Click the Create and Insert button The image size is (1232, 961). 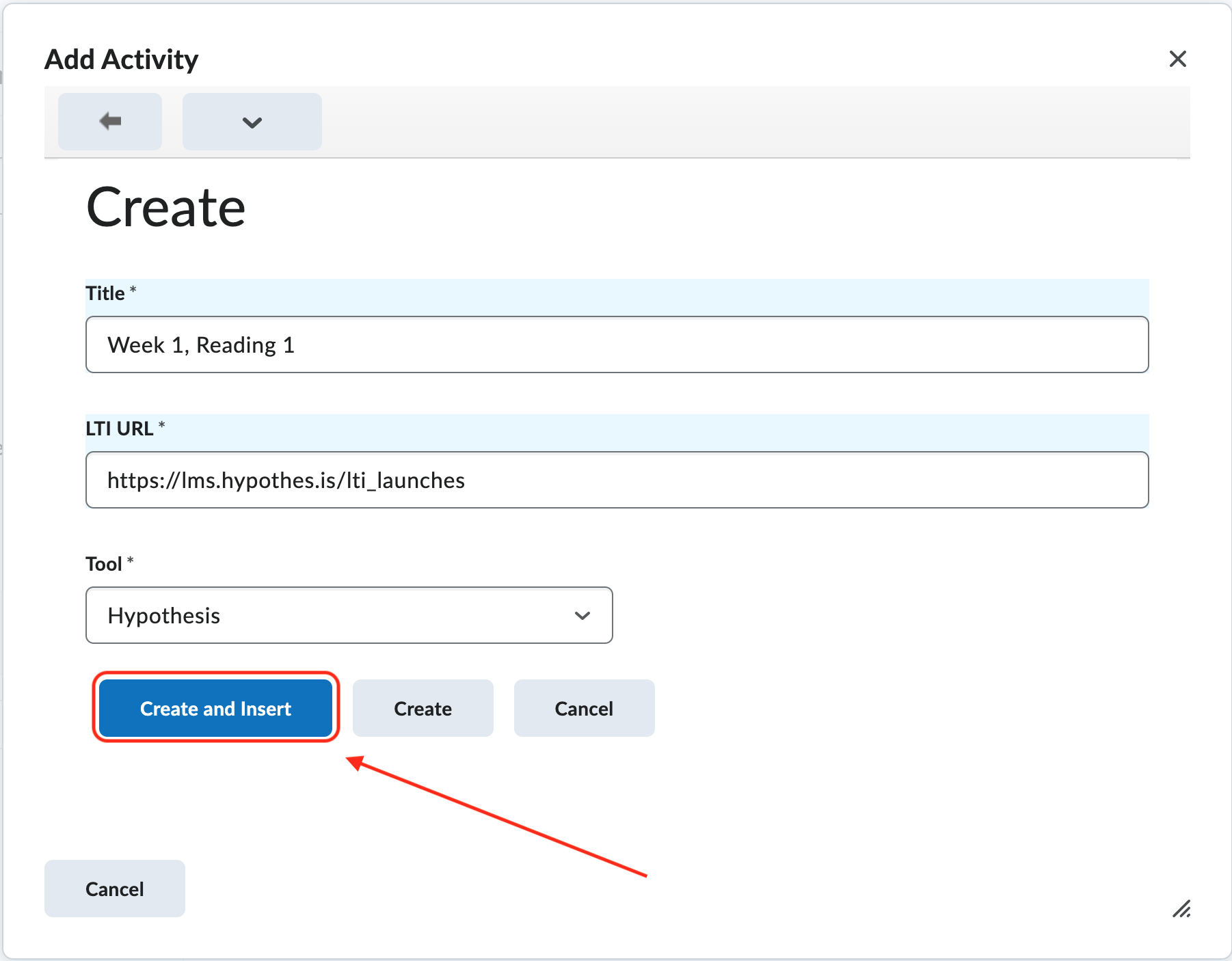[215, 708]
